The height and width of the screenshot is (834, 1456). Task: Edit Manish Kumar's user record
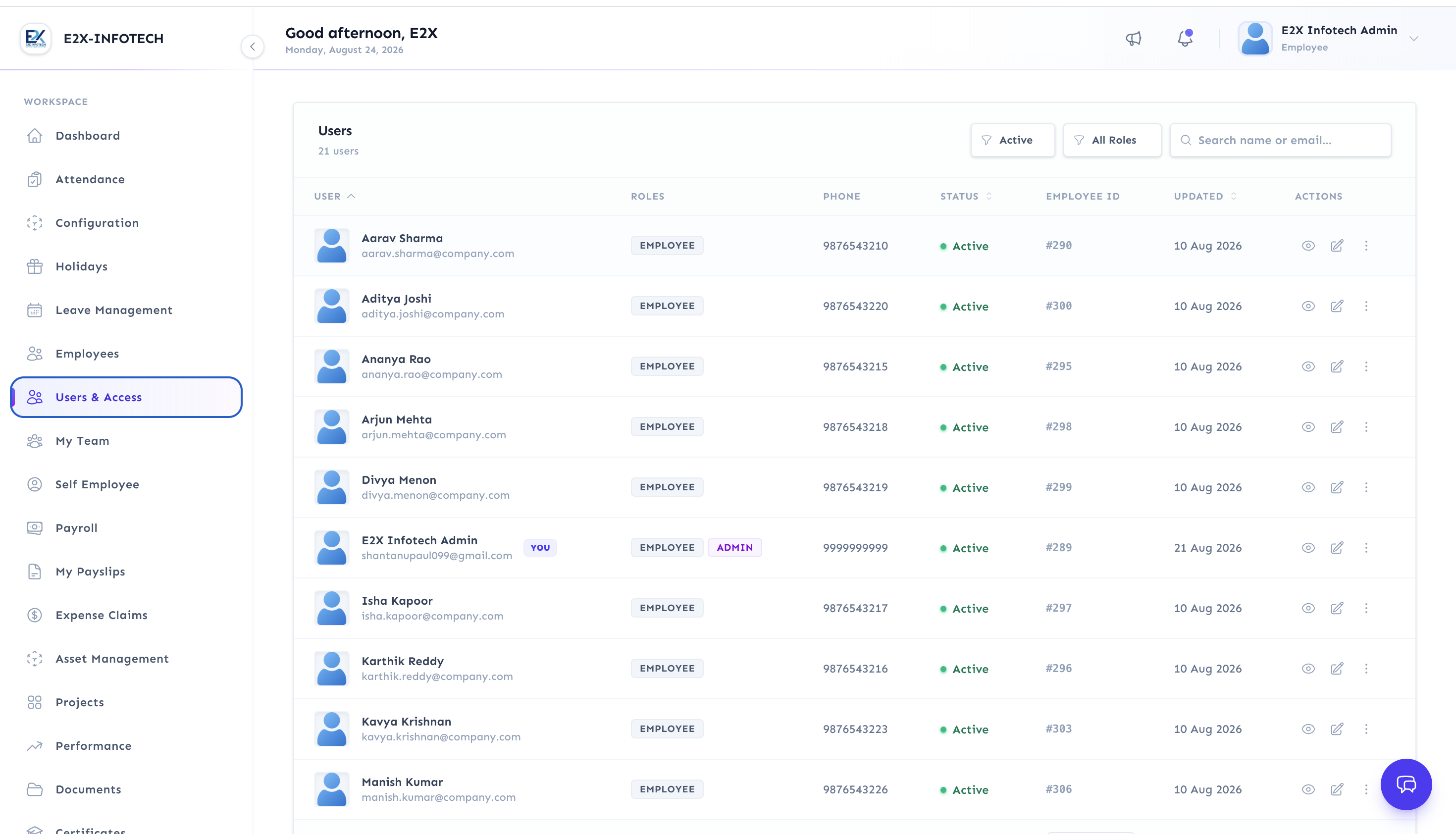pyautogui.click(x=1337, y=789)
